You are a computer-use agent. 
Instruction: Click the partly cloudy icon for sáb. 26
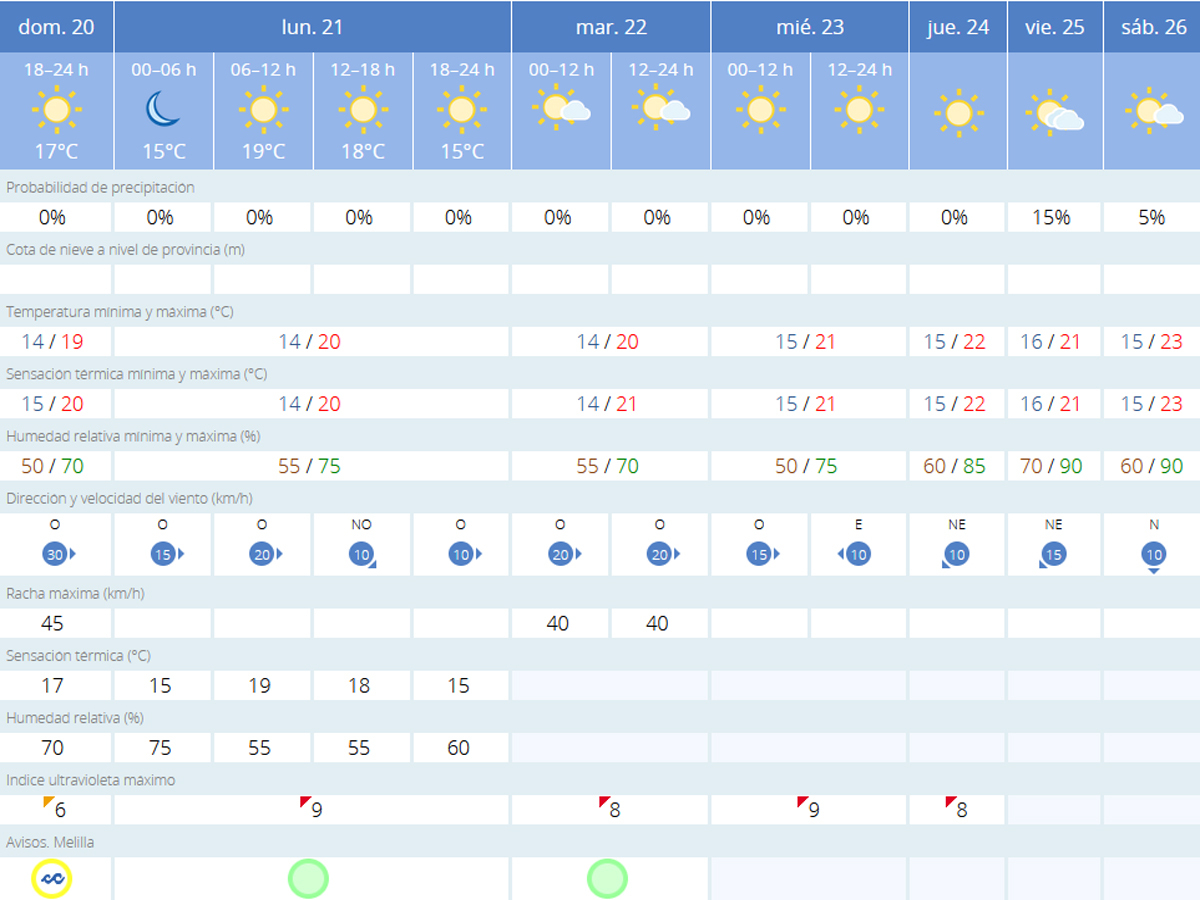pyautogui.click(x=1152, y=111)
